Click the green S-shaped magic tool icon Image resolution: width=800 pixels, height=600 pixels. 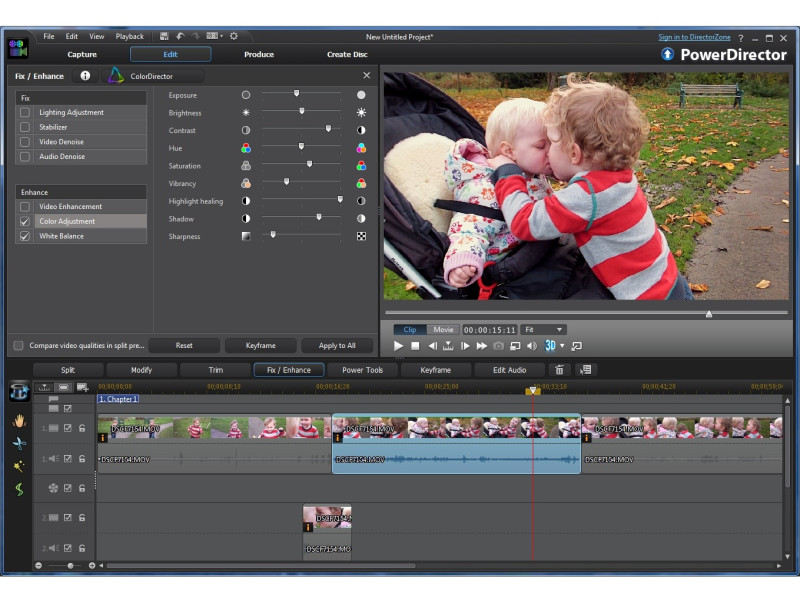[x=19, y=489]
